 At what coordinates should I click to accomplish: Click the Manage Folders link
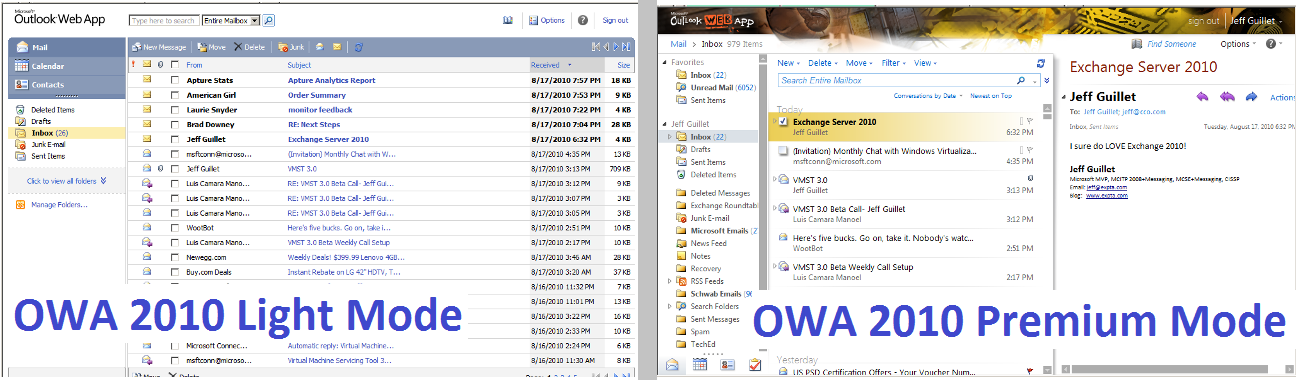[51, 205]
